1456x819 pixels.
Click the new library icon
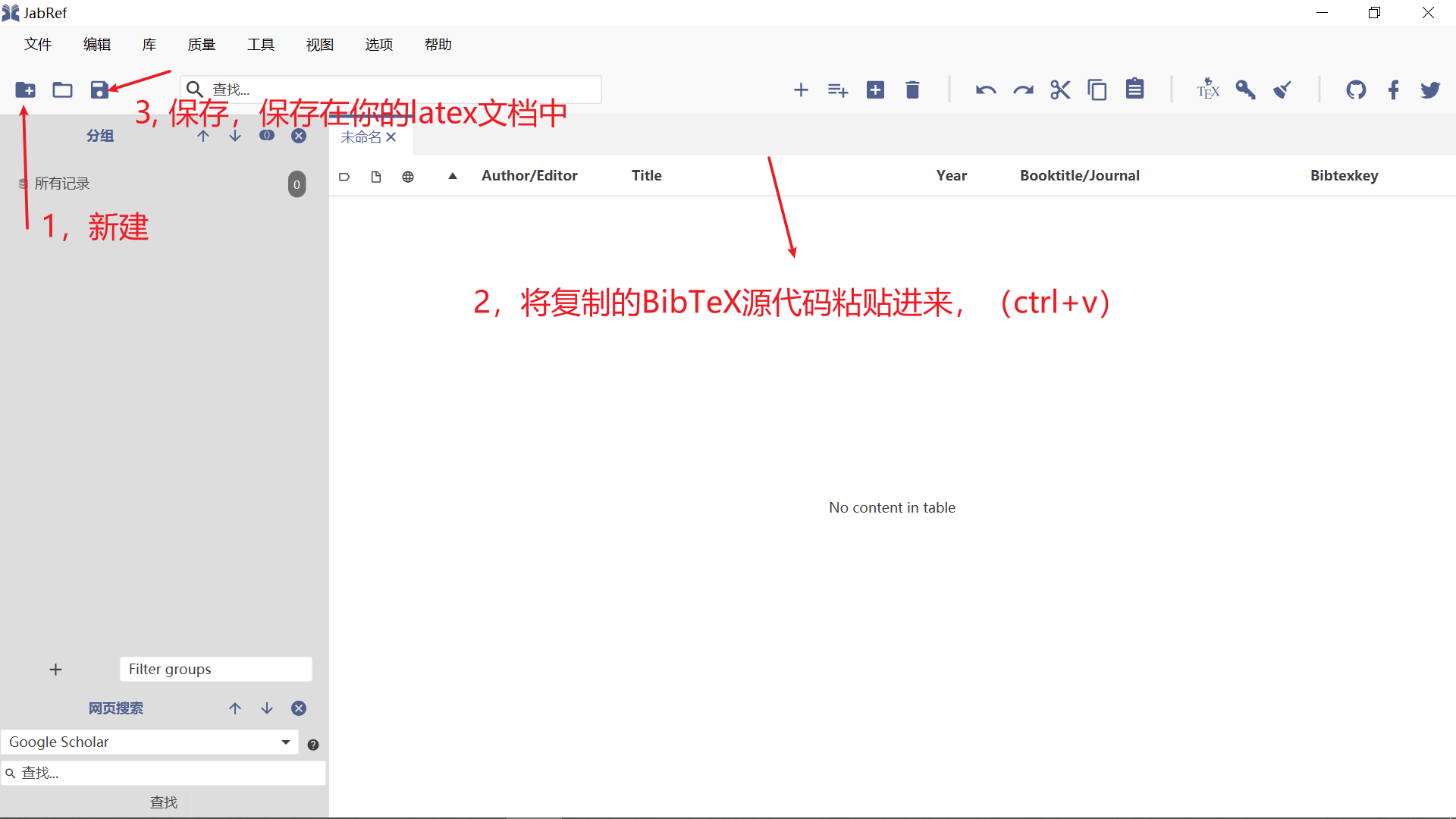click(25, 90)
